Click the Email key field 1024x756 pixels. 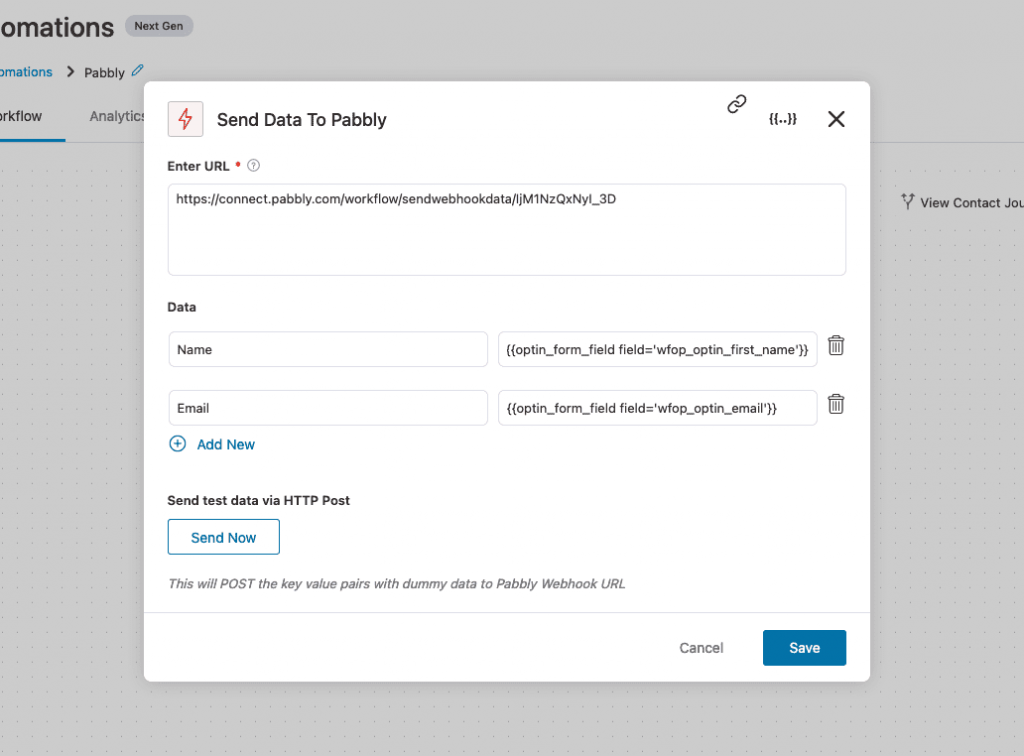[x=328, y=408]
